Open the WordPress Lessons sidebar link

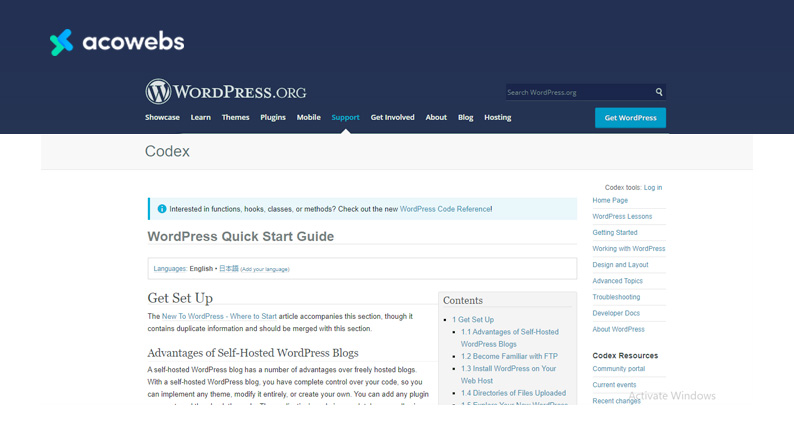pyautogui.click(x=622, y=216)
